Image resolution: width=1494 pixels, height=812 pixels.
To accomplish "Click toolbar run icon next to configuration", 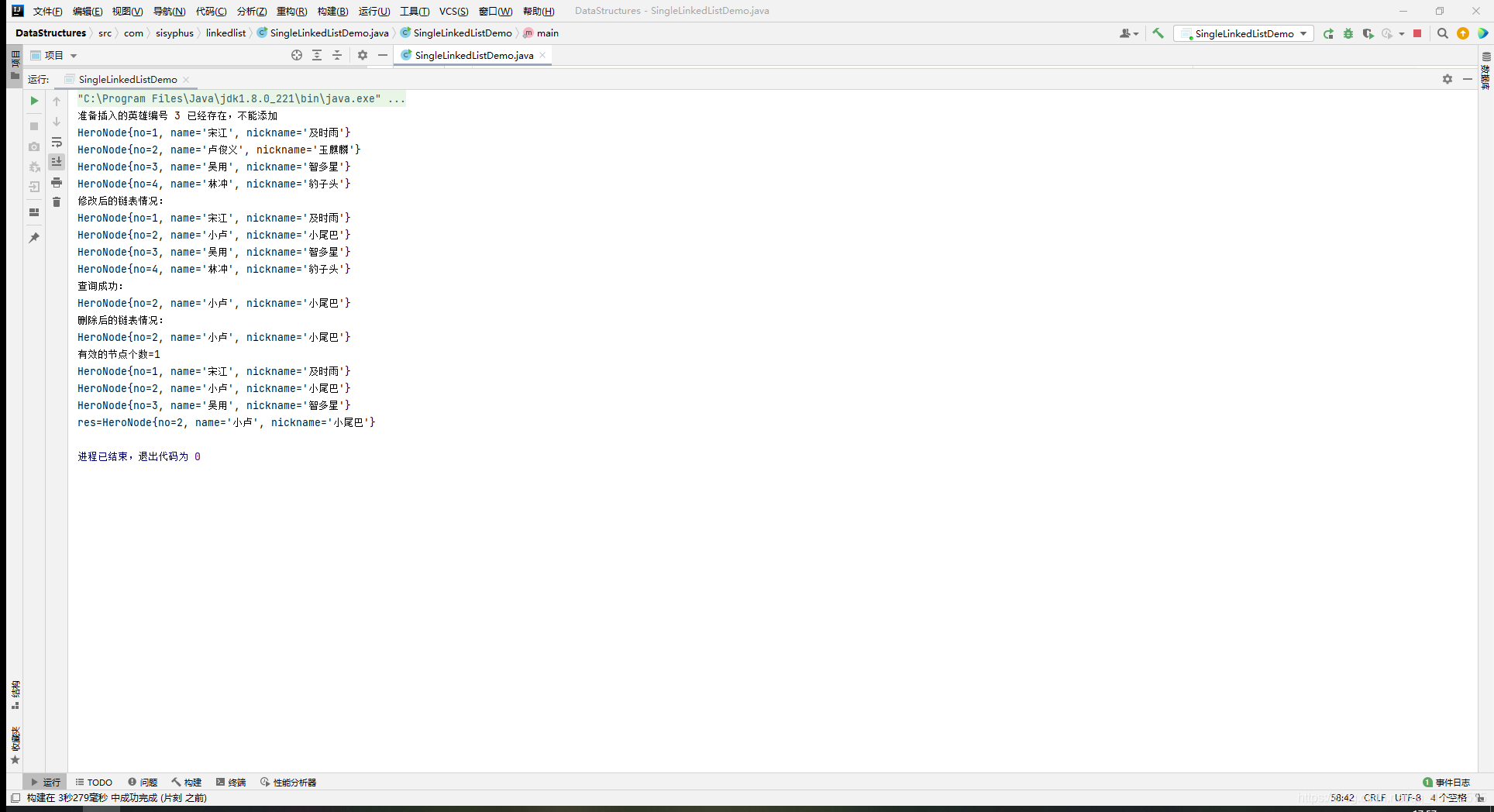I will pos(1328,33).
